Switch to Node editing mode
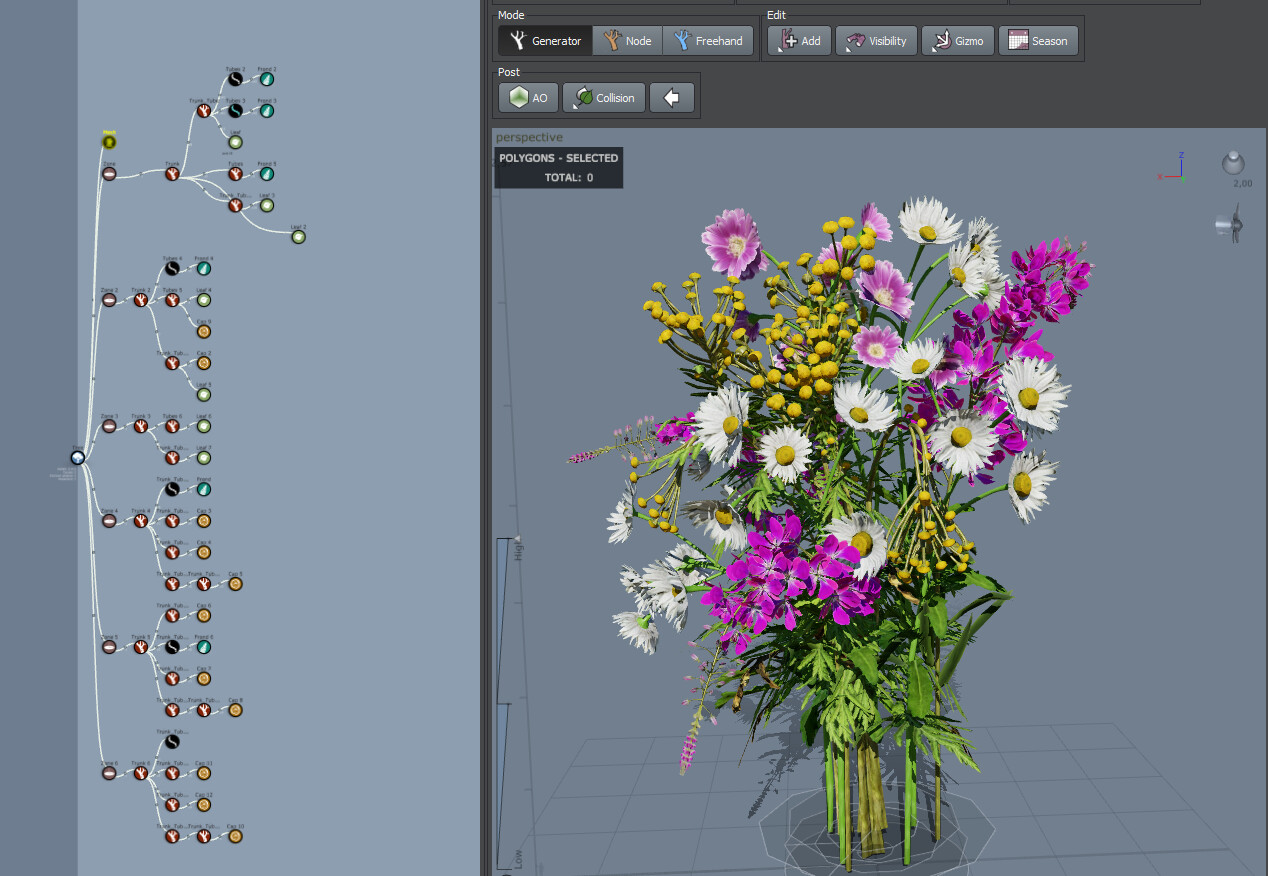Image resolution: width=1268 pixels, height=876 pixels. [x=627, y=41]
